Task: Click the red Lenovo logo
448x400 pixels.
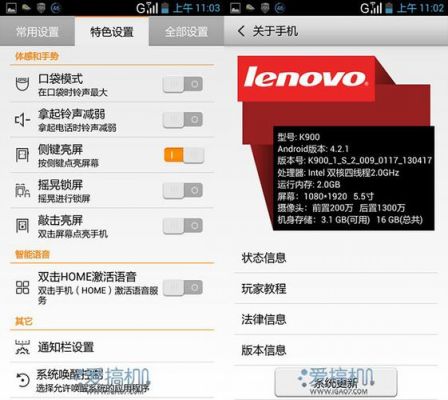Action: [306, 78]
